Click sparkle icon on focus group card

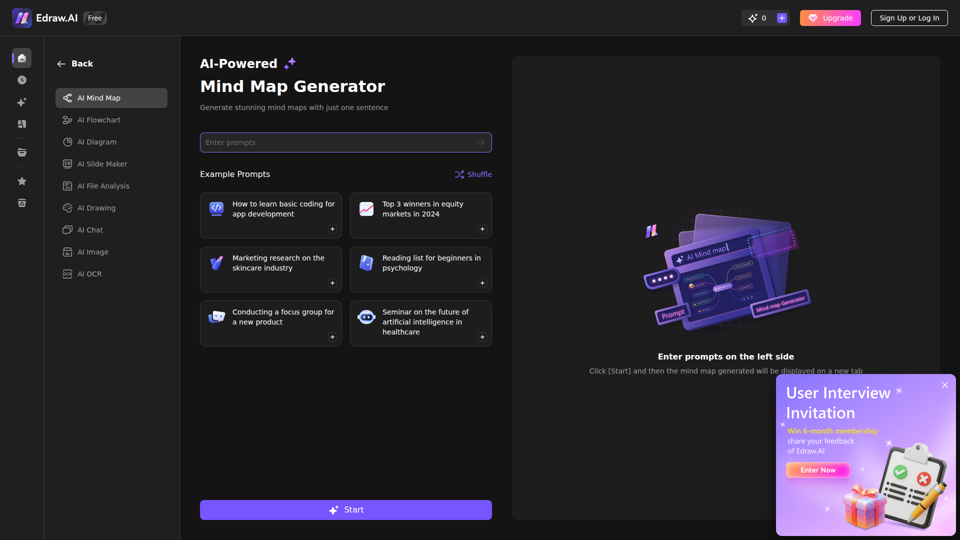(332, 337)
